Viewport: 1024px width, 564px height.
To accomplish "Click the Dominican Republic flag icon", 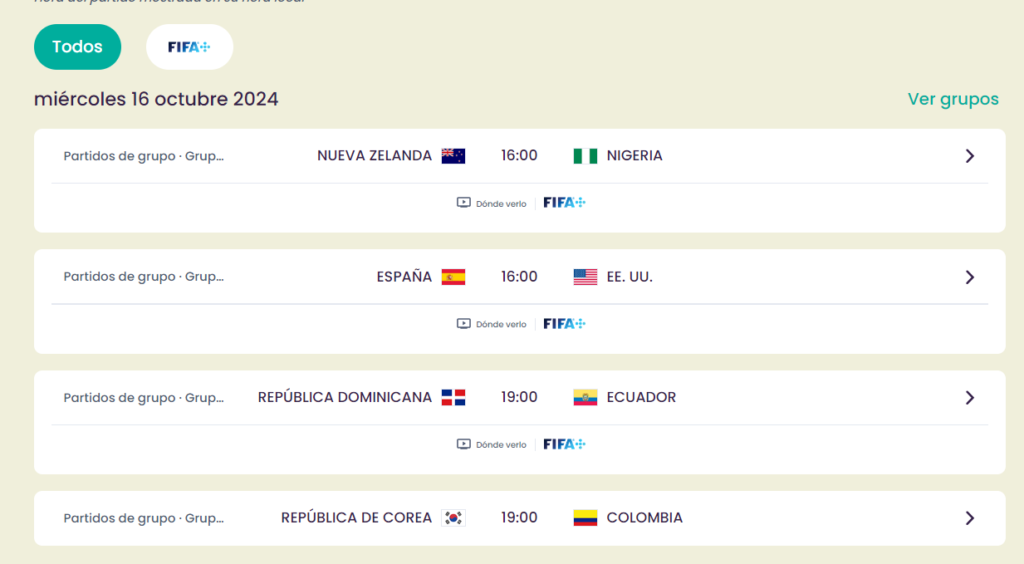I will coord(453,398).
